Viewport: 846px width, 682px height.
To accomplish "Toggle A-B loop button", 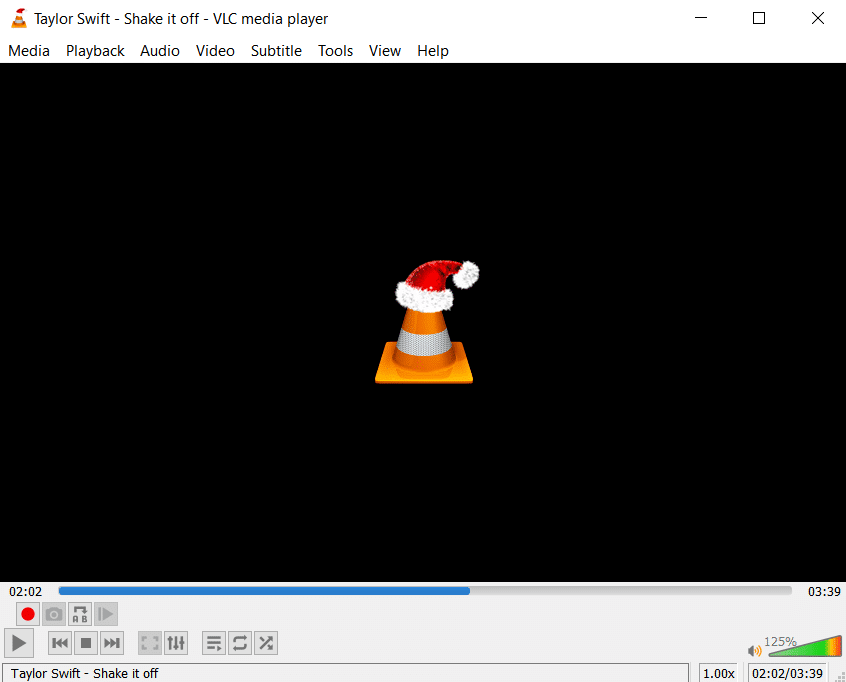I will pos(80,614).
